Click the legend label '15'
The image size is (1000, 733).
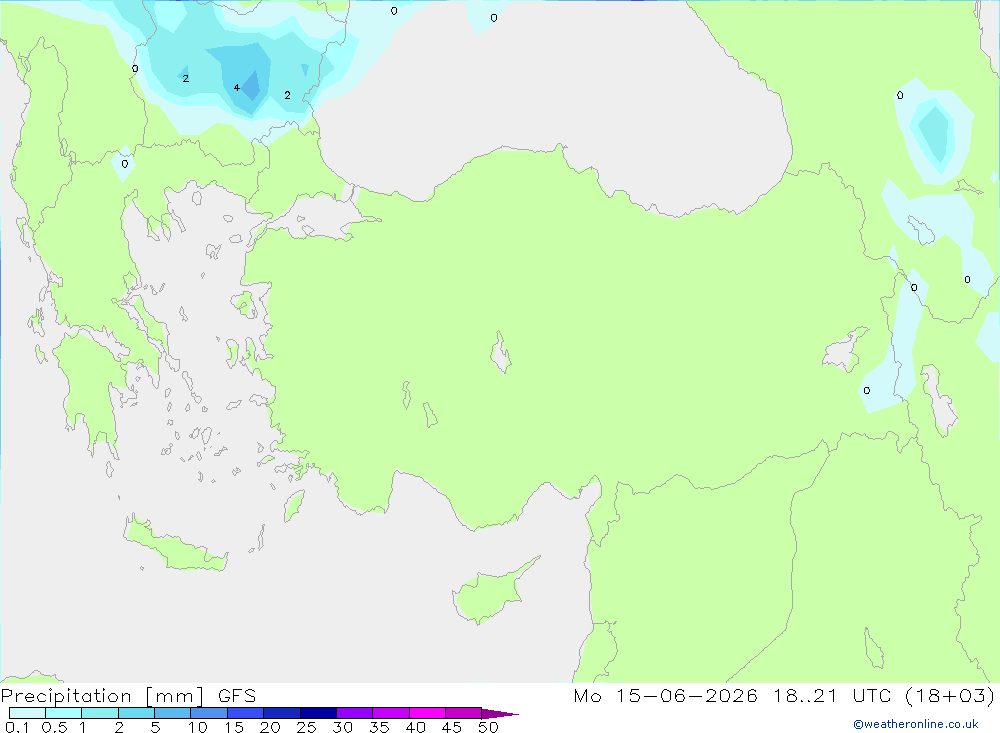pos(234,727)
